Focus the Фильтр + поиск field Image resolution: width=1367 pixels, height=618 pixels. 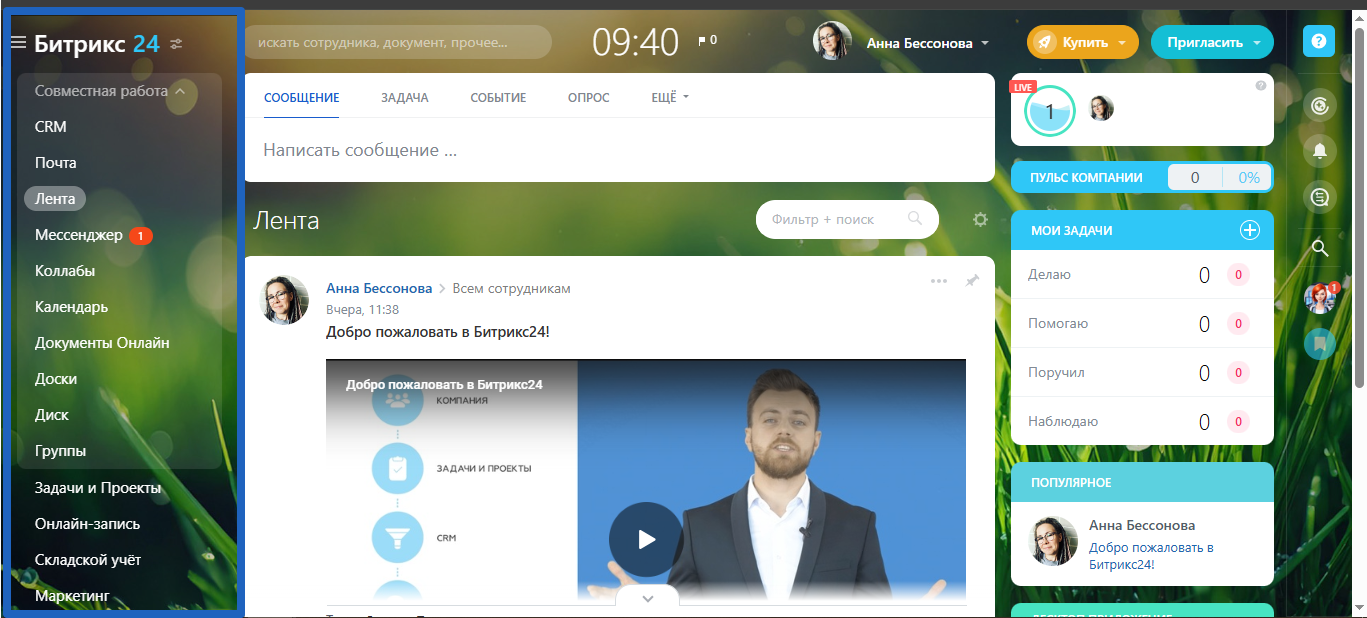[847, 219]
